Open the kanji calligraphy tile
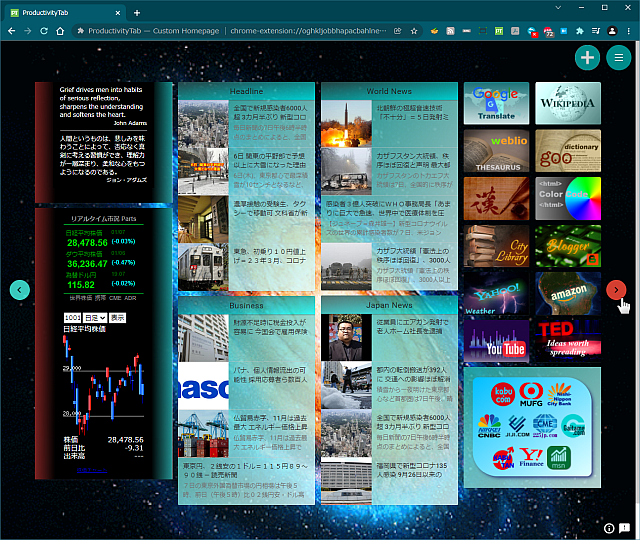The image size is (640, 540). 496,199
